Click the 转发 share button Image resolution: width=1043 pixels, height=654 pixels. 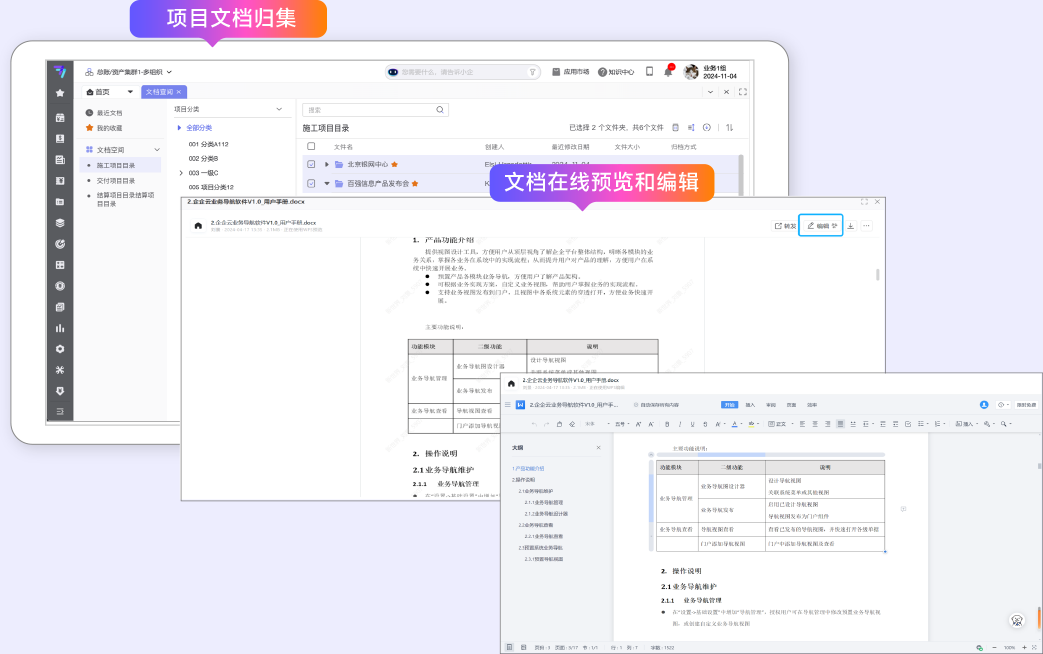pyautogui.click(x=785, y=226)
